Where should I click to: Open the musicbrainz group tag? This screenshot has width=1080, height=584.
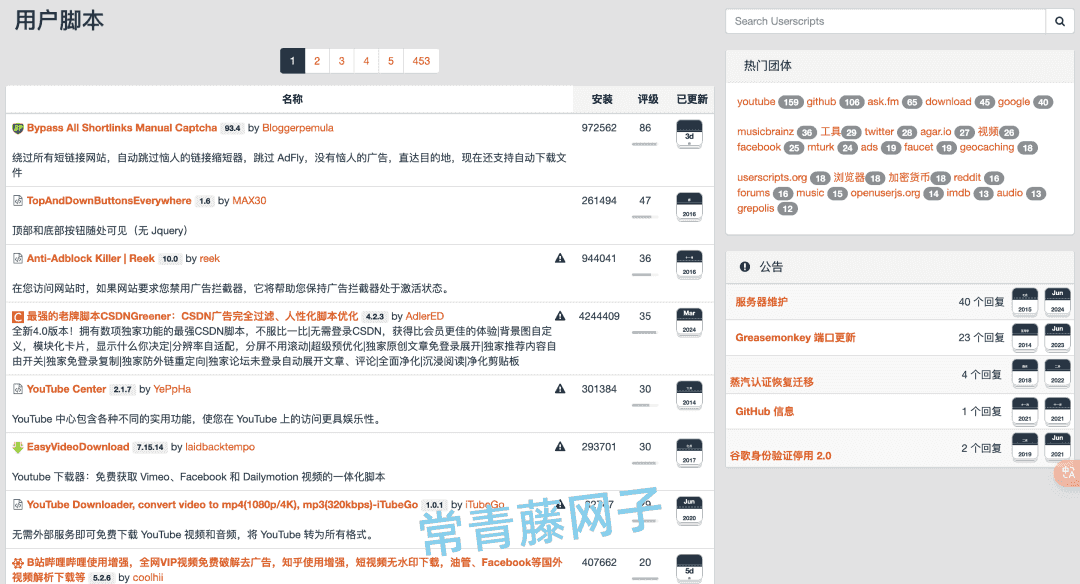click(x=765, y=132)
